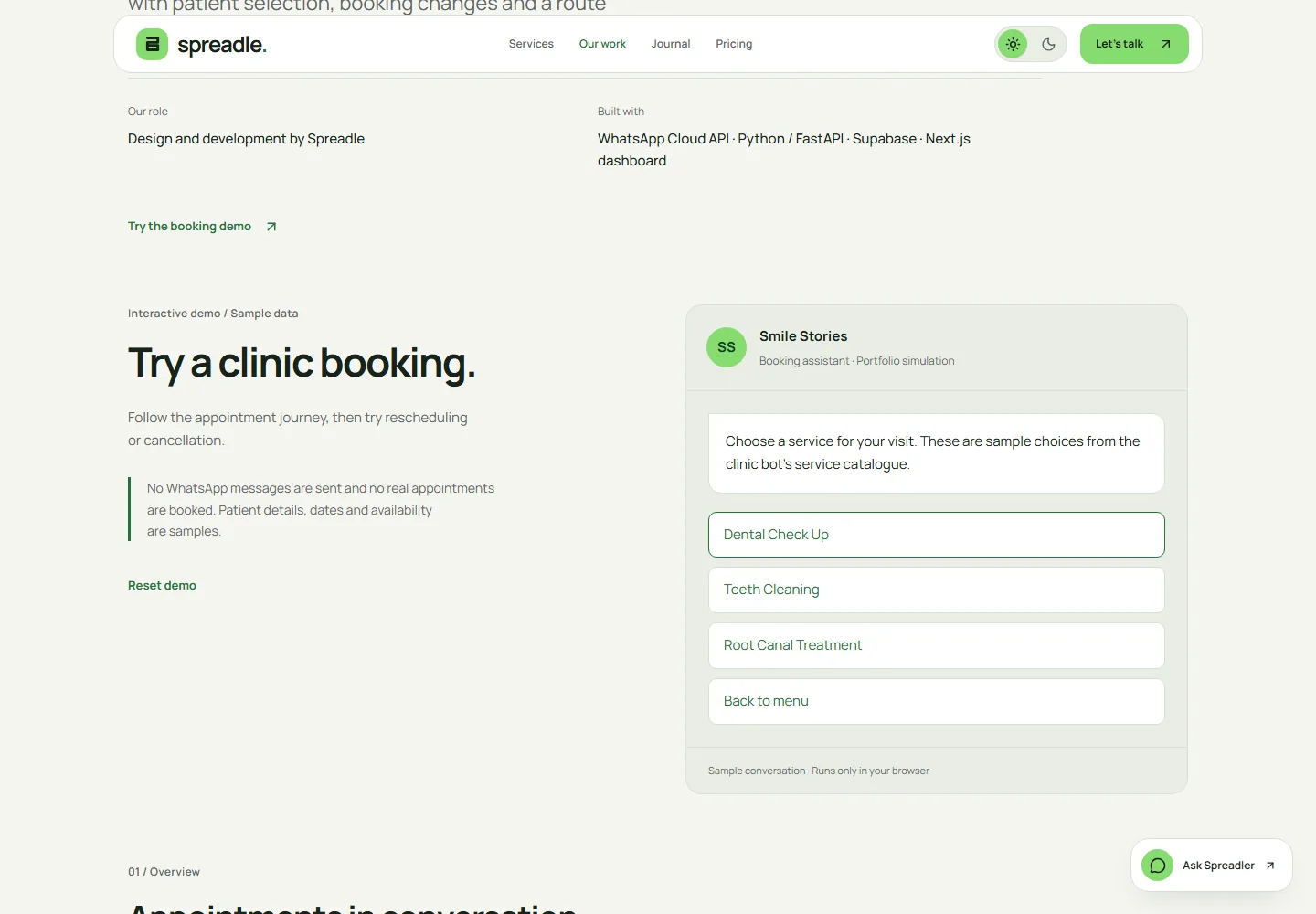
Task: Click the green Spreadle logo icon
Action: (x=152, y=44)
